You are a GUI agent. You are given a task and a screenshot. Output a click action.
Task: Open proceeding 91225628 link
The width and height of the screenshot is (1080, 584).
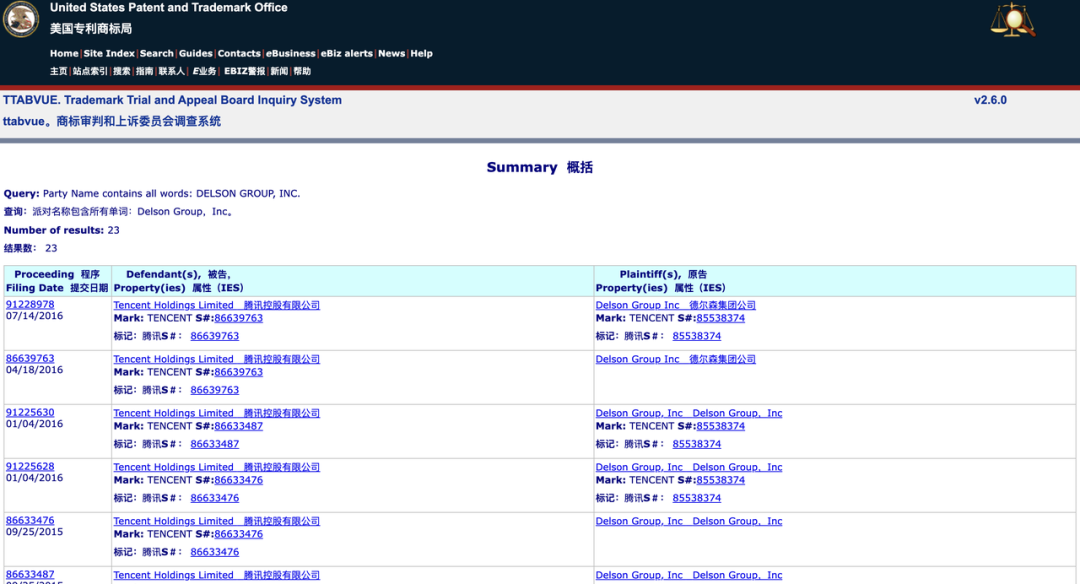tap(30, 466)
